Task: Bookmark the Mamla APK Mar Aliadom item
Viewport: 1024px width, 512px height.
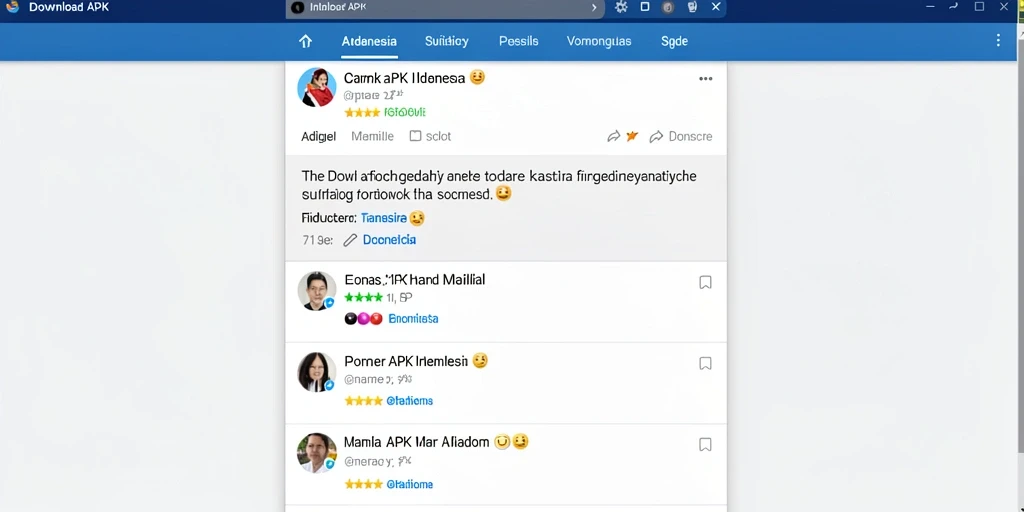Action: [x=705, y=445]
